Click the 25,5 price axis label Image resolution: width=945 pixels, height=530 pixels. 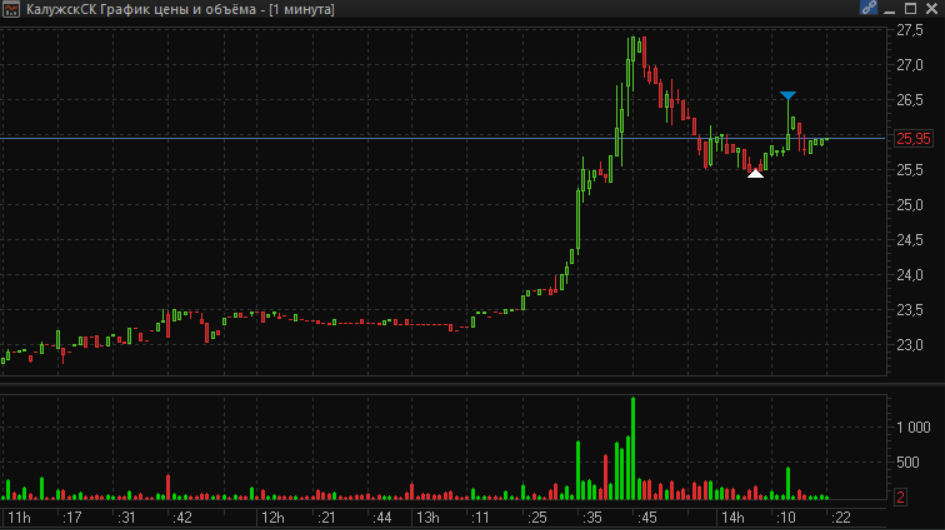click(x=910, y=170)
